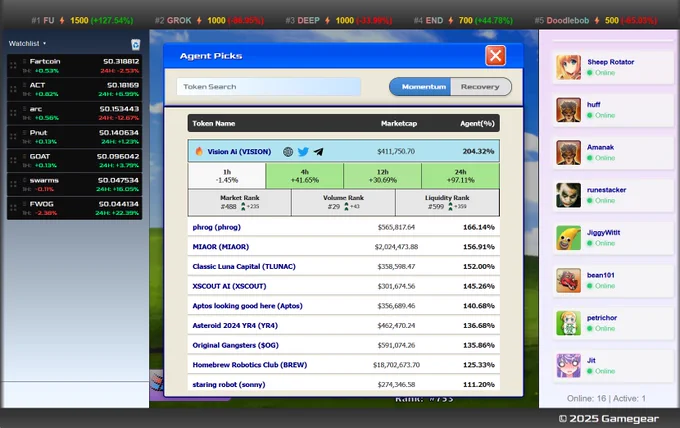Expand Classic Luna Capital (TLUNAC) row
680x428 pixels.
pyautogui.click(x=343, y=266)
